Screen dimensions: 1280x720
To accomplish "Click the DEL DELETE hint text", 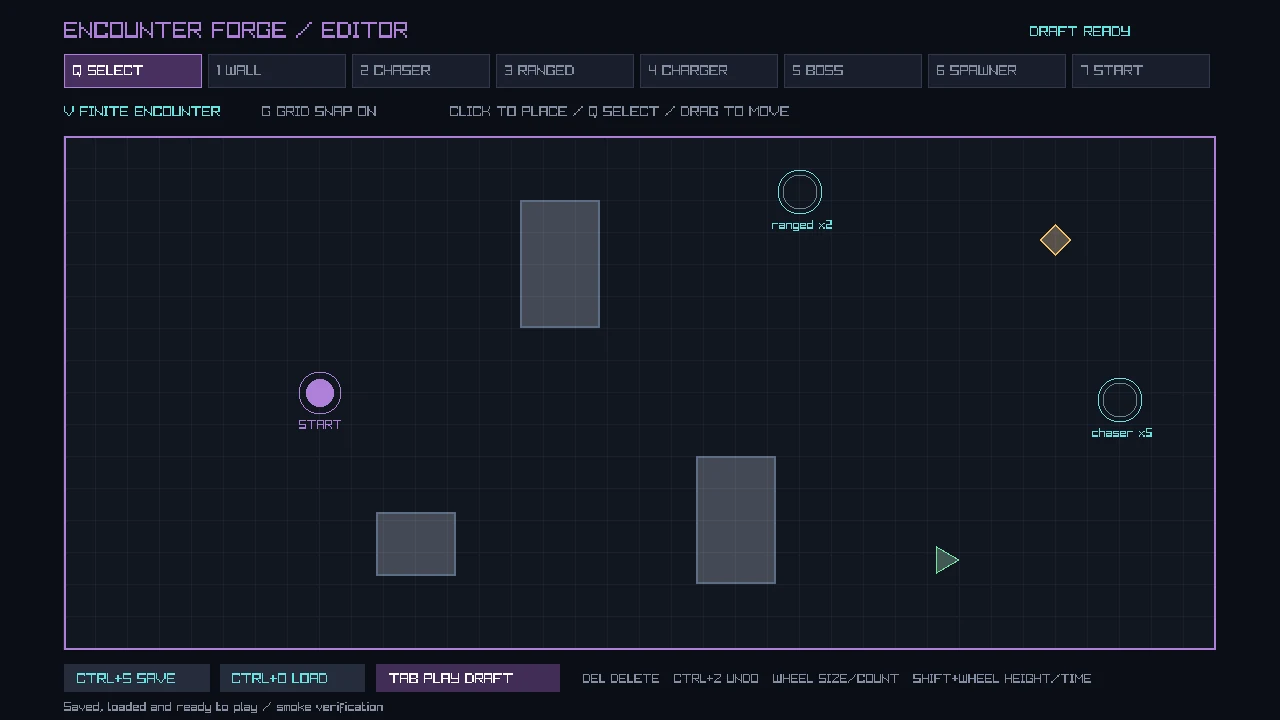I will click(621, 678).
